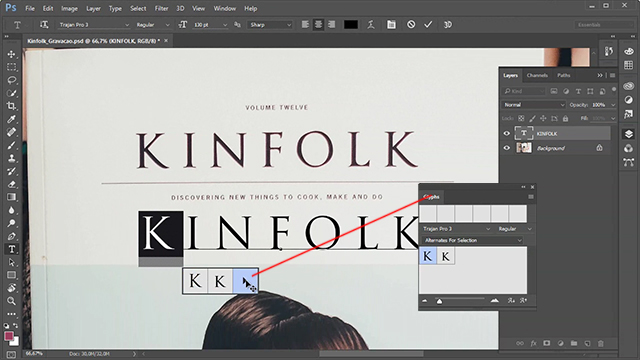Toggle pixel layer filter in Layers panel
This screenshot has height=360, width=640.
(554, 91)
